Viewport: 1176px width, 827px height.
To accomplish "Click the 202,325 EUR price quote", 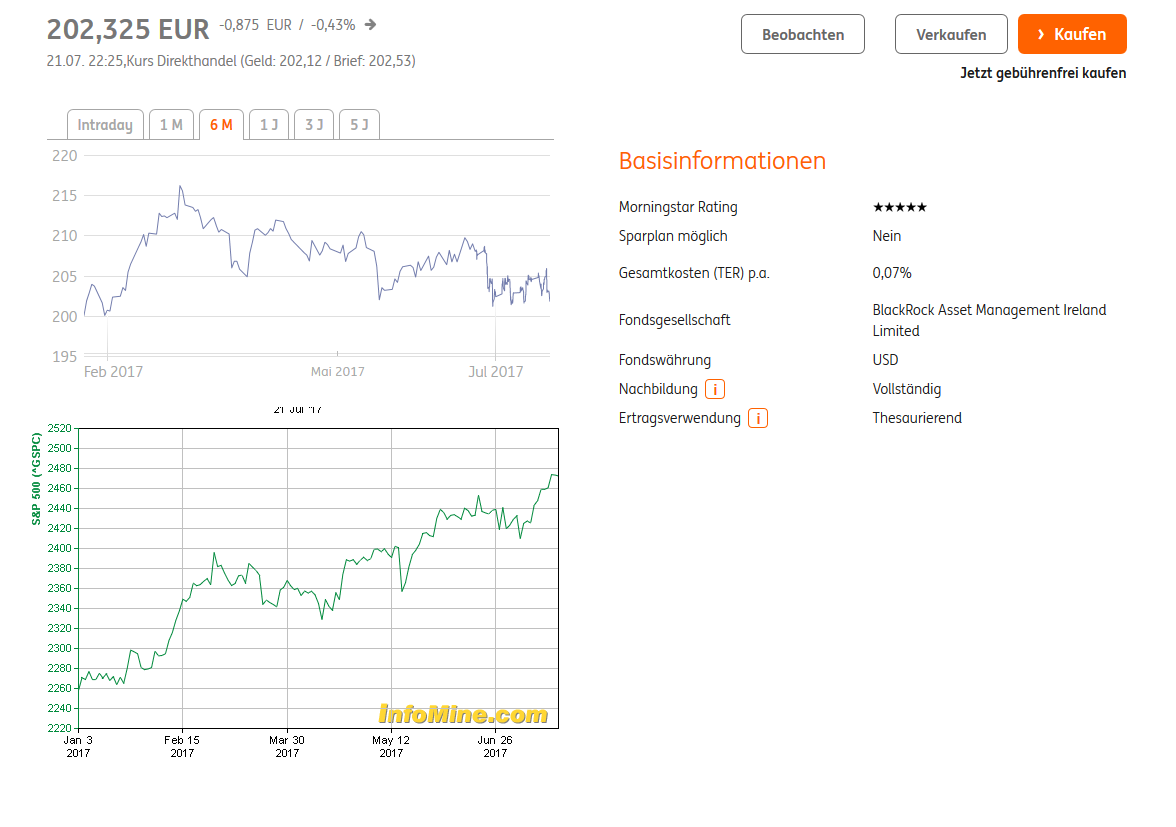I will click(x=128, y=29).
